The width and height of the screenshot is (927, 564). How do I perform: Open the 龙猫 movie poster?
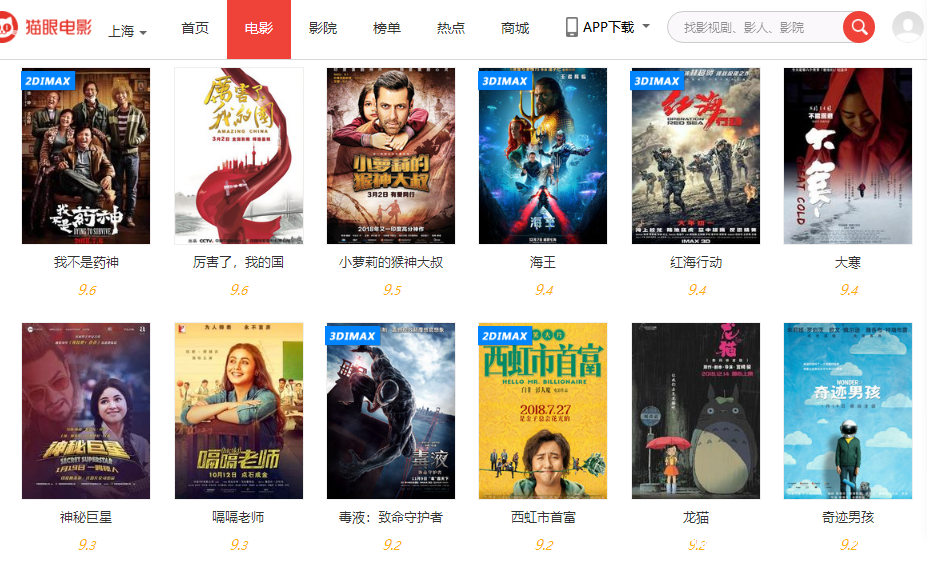pyautogui.click(x=696, y=411)
